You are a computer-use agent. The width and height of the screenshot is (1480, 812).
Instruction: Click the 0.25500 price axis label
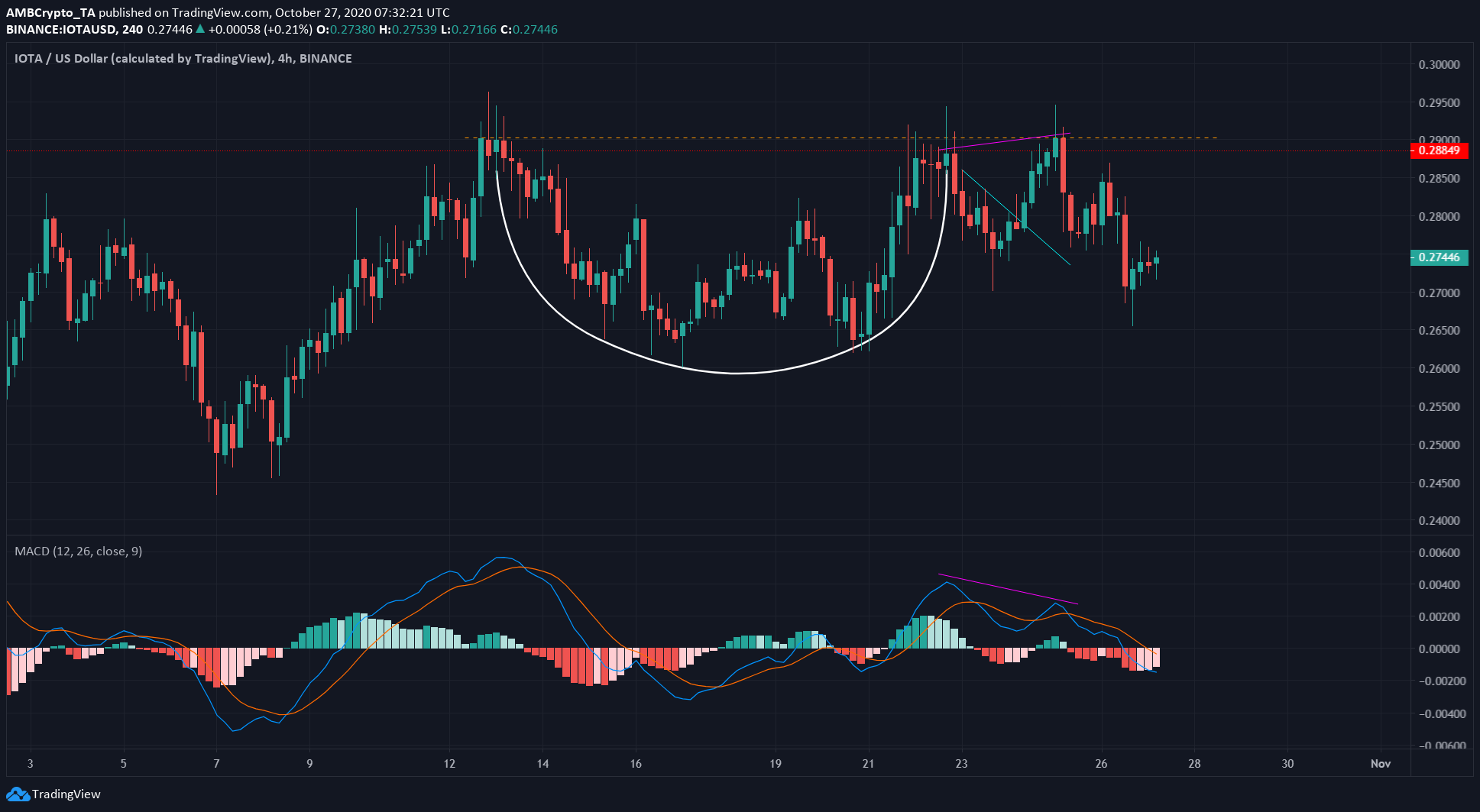pyautogui.click(x=1440, y=407)
